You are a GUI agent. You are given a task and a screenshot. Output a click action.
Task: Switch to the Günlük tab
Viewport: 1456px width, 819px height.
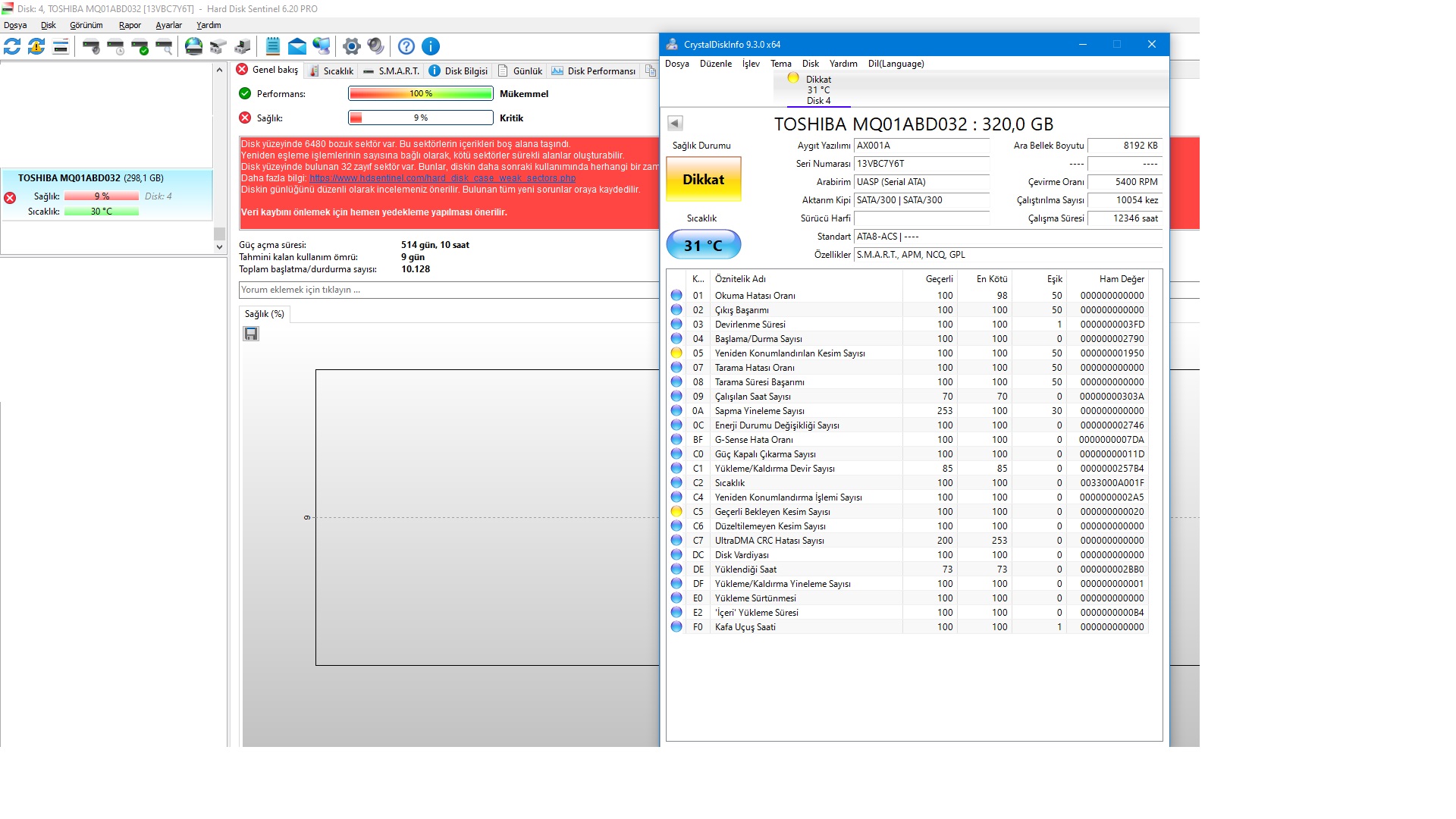click(520, 71)
